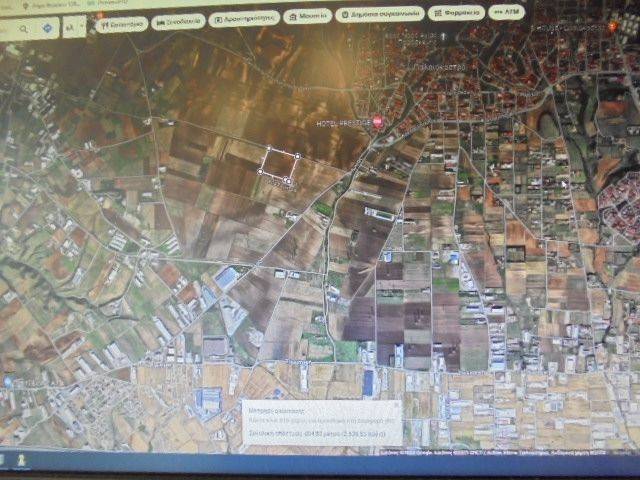Click the bottom-left corner point of measured area

click(261, 172)
